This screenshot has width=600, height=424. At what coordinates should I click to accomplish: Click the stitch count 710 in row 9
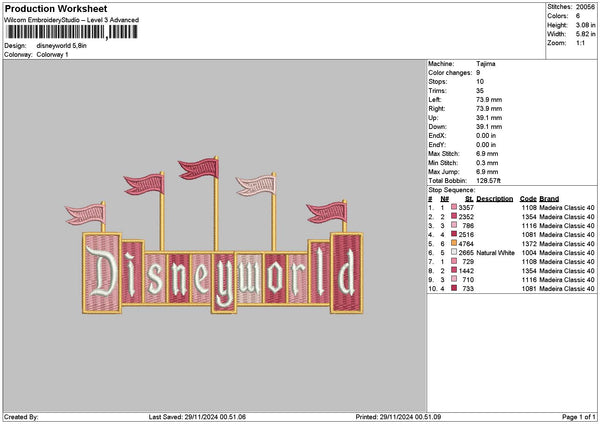pyautogui.click(x=468, y=280)
